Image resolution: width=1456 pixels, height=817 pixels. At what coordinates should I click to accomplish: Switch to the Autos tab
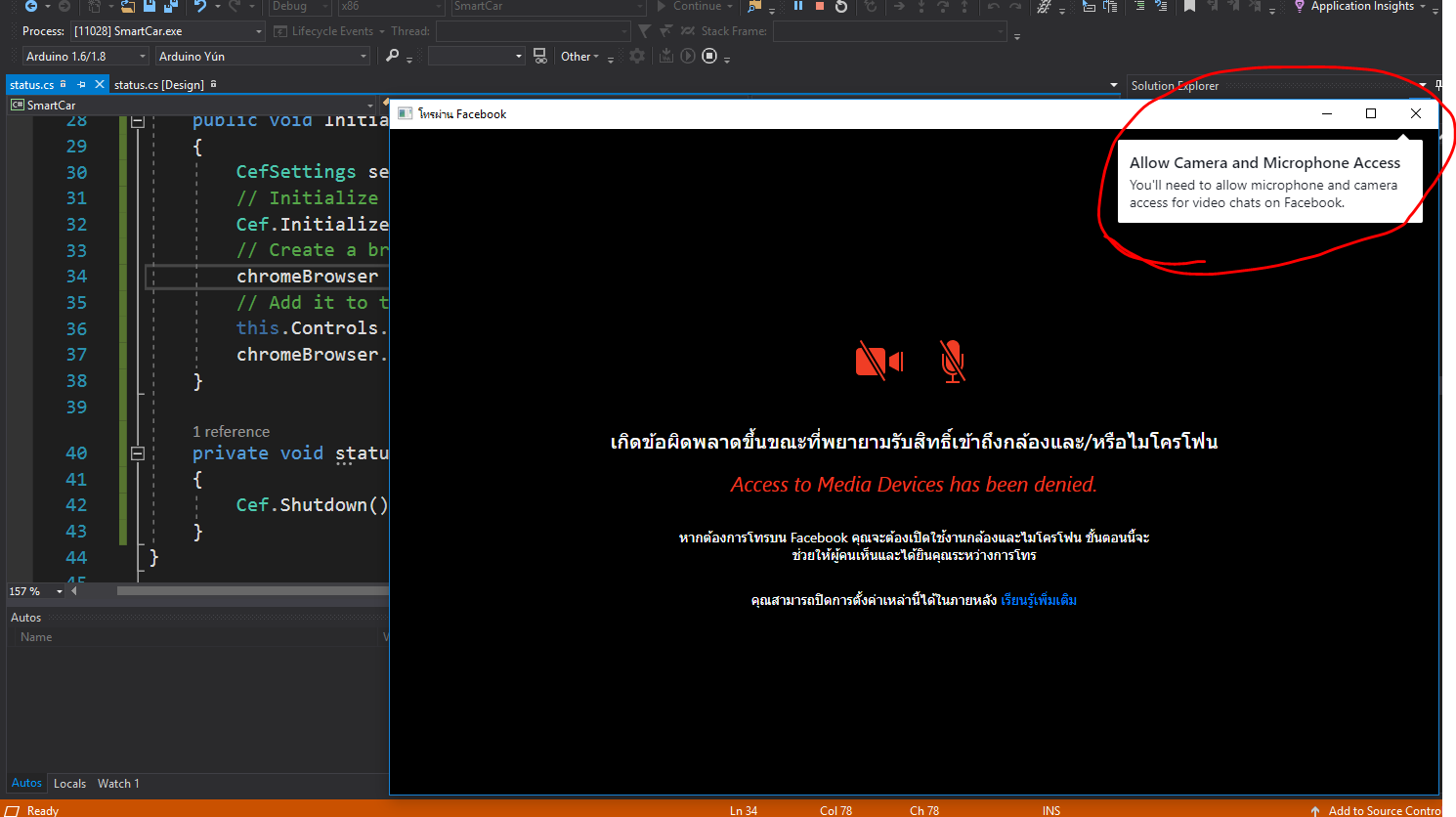coord(26,783)
